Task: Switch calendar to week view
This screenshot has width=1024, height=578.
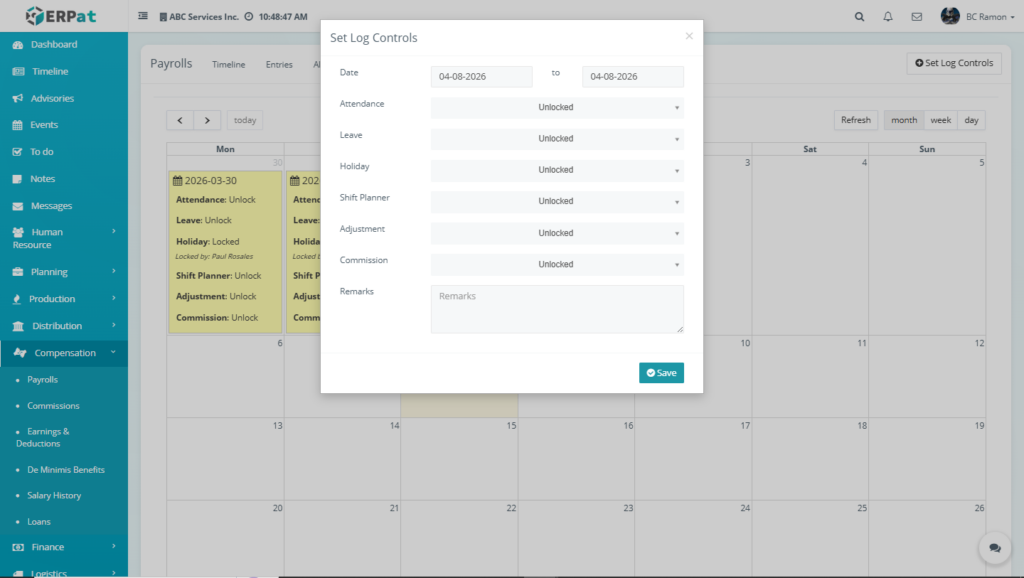Action: (940, 120)
